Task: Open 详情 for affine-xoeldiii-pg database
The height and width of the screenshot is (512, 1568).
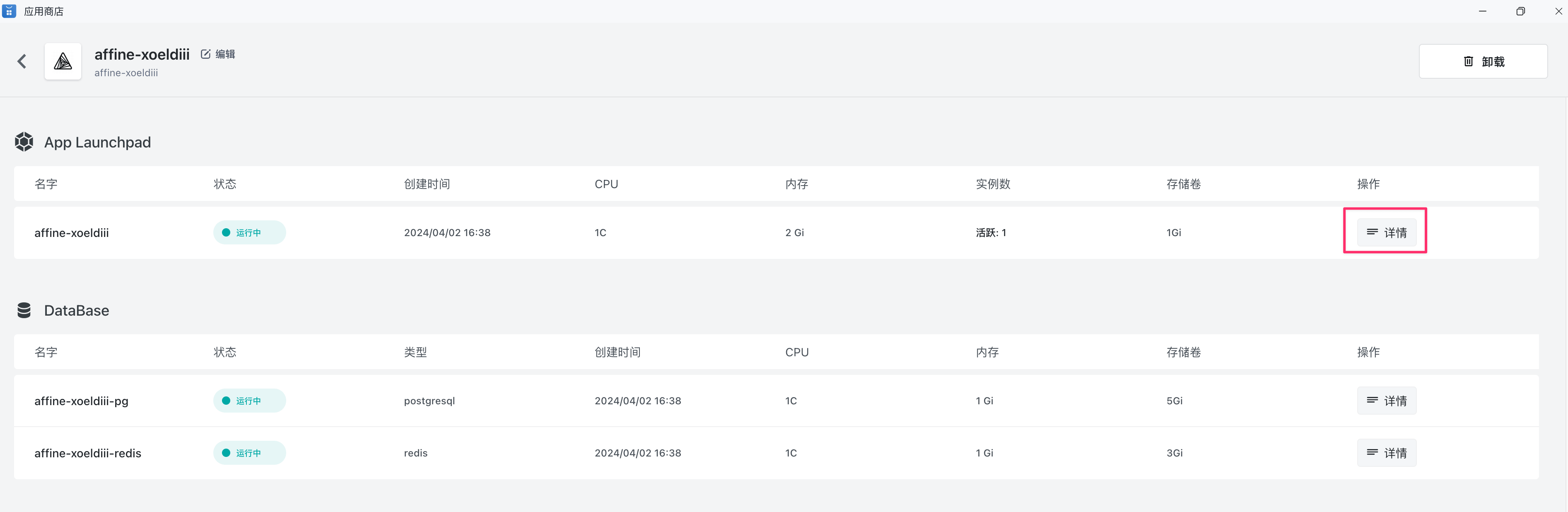Action: point(1386,401)
